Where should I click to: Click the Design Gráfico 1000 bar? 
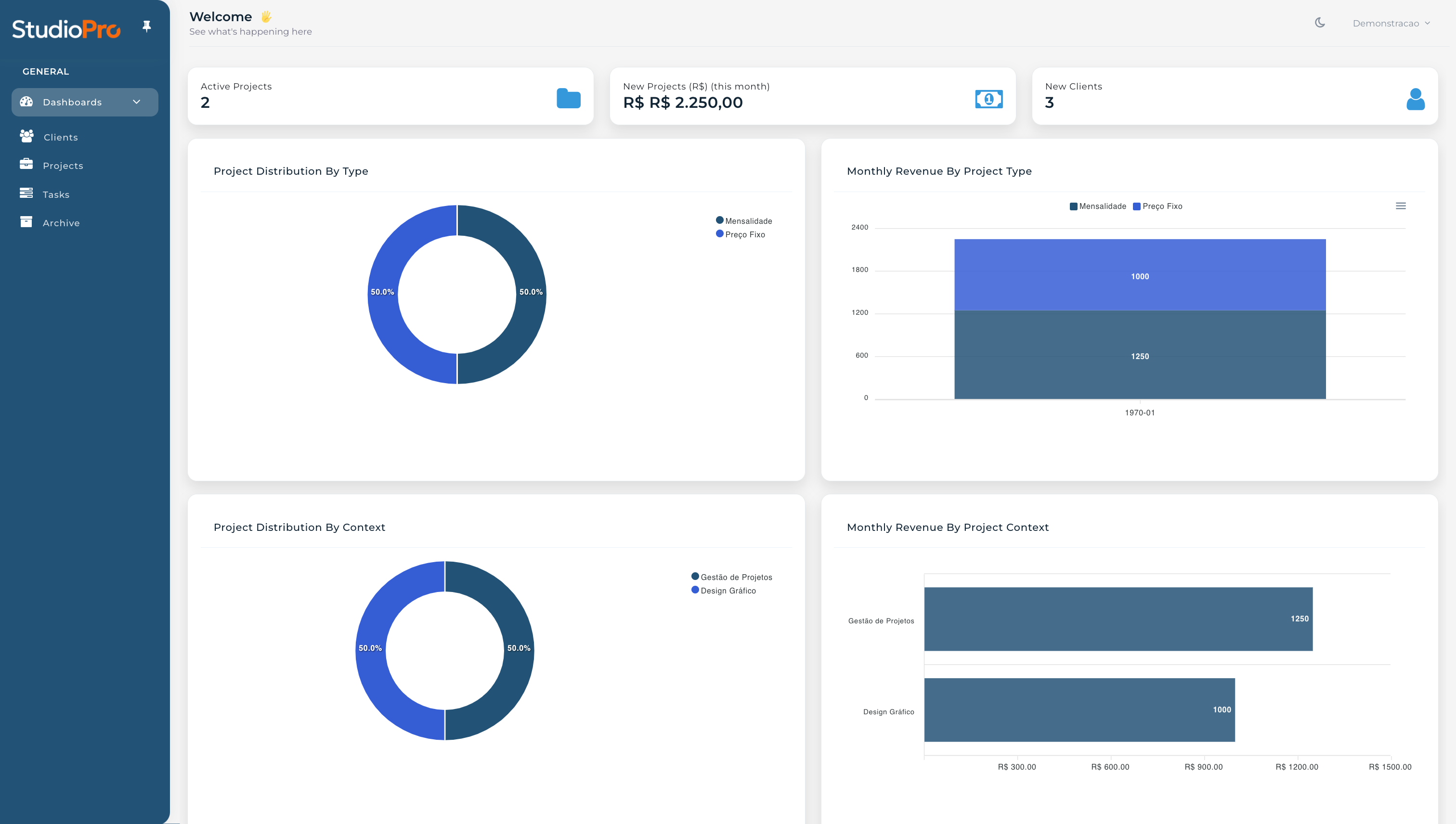click(1079, 709)
